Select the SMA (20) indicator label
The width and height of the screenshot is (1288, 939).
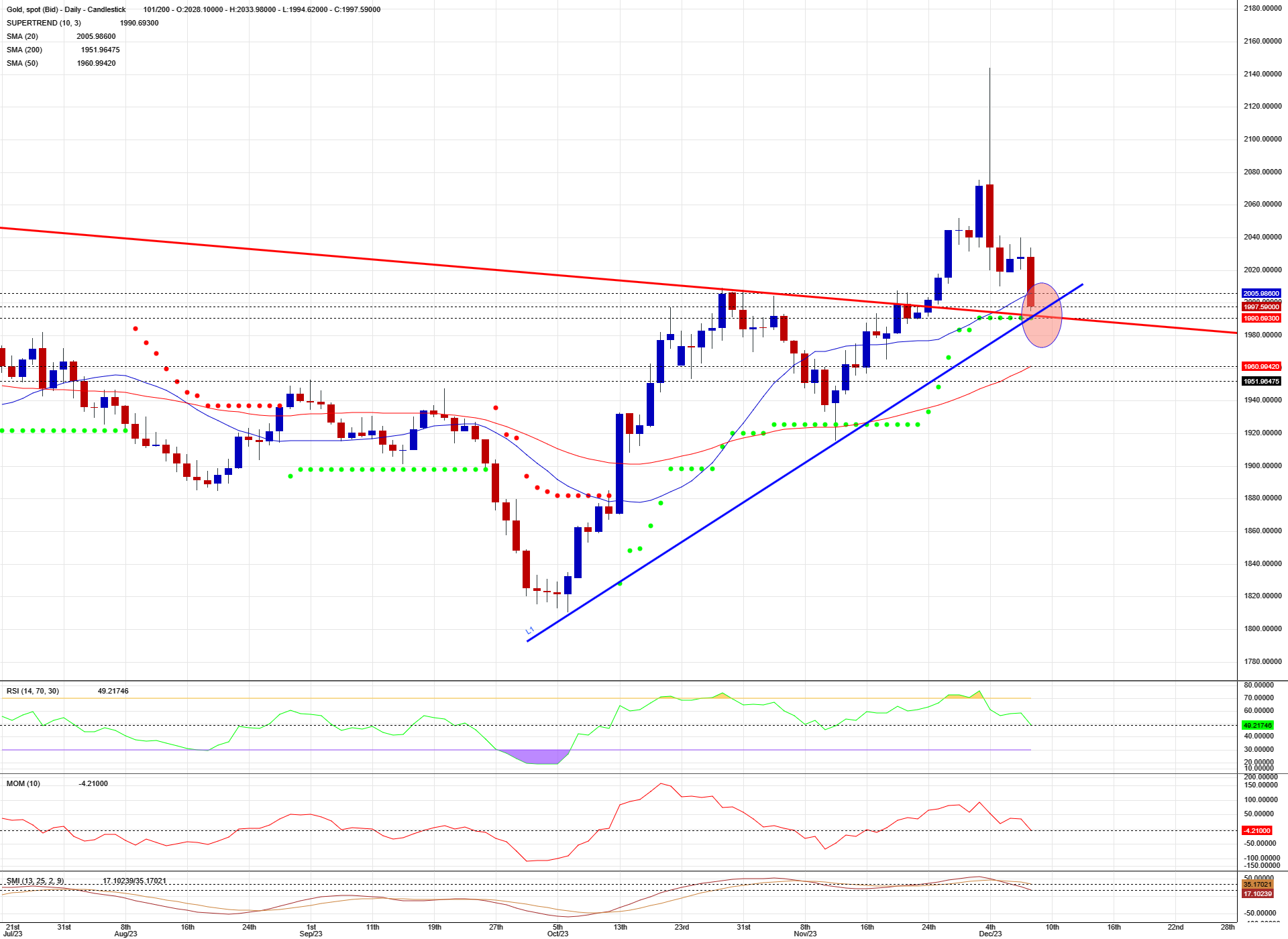tap(22, 36)
